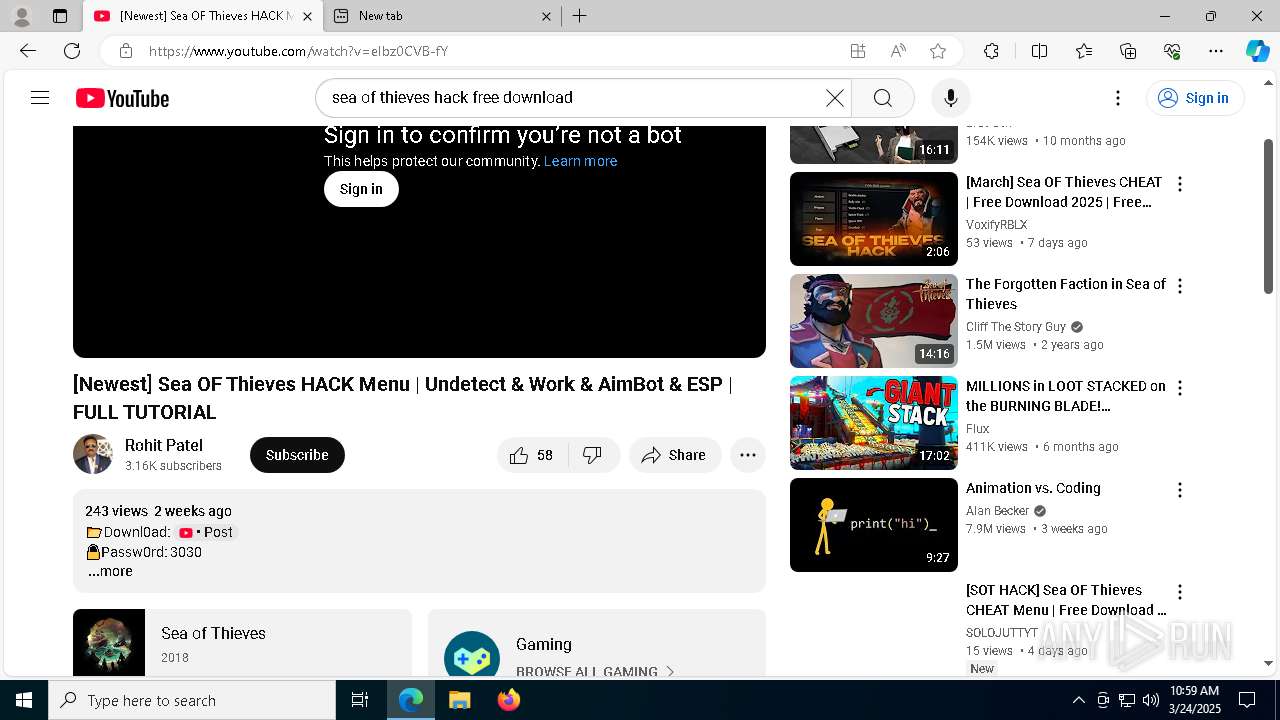The width and height of the screenshot is (1280, 720).
Task: Open options for The Forgotten Faction video
Action: [1180, 286]
